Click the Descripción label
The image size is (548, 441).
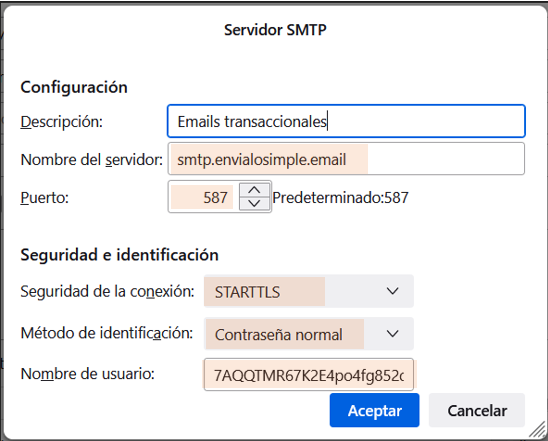tap(62, 122)
